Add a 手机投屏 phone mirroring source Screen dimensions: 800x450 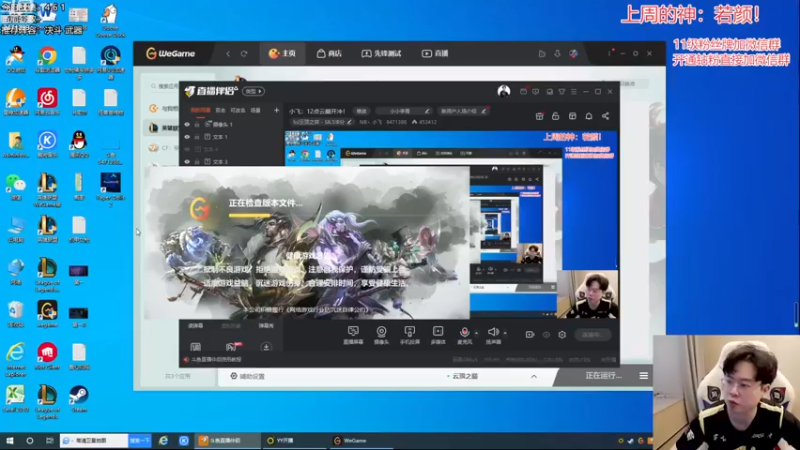409,335
